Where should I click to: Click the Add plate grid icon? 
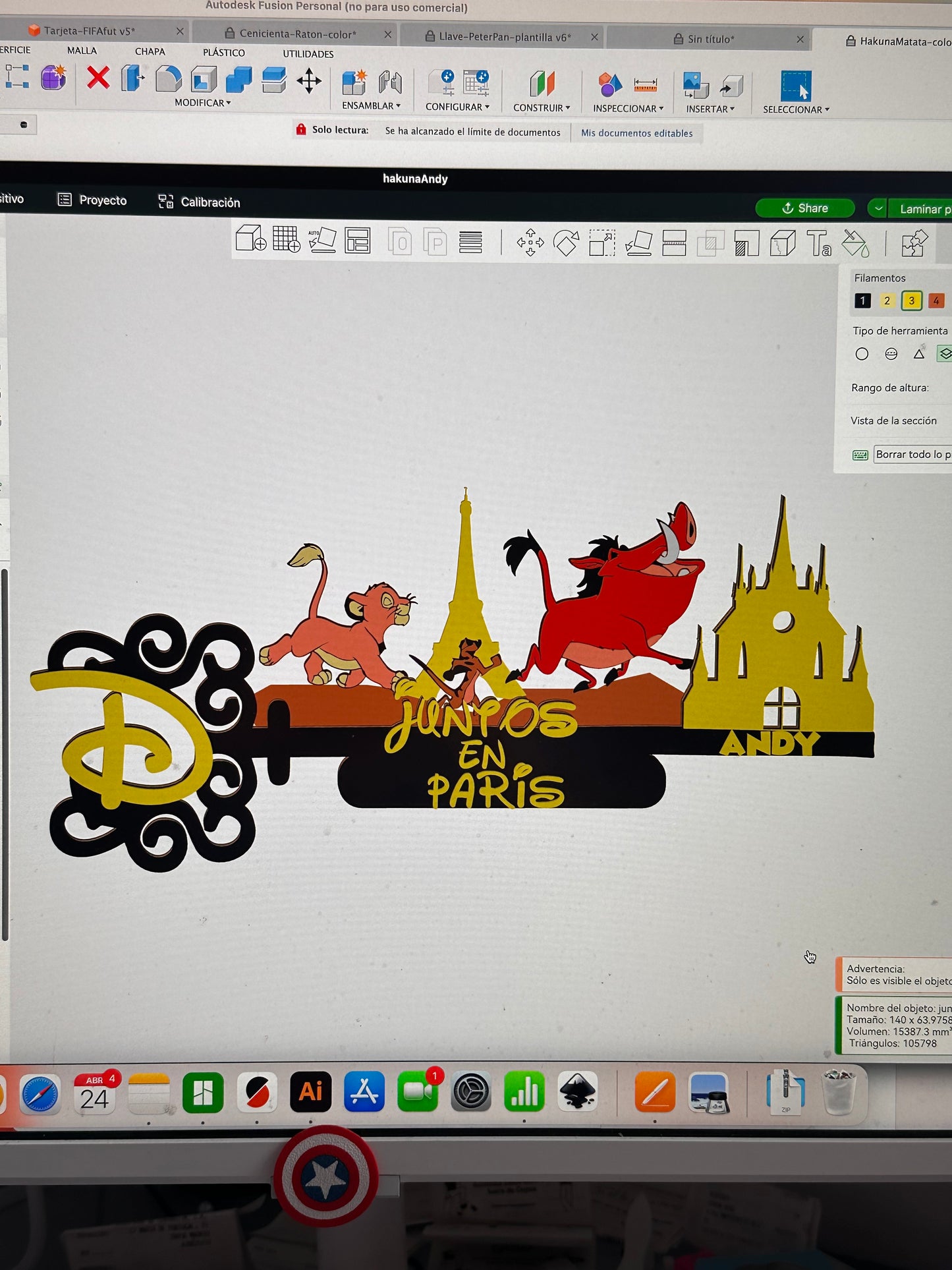click(287, 239)
